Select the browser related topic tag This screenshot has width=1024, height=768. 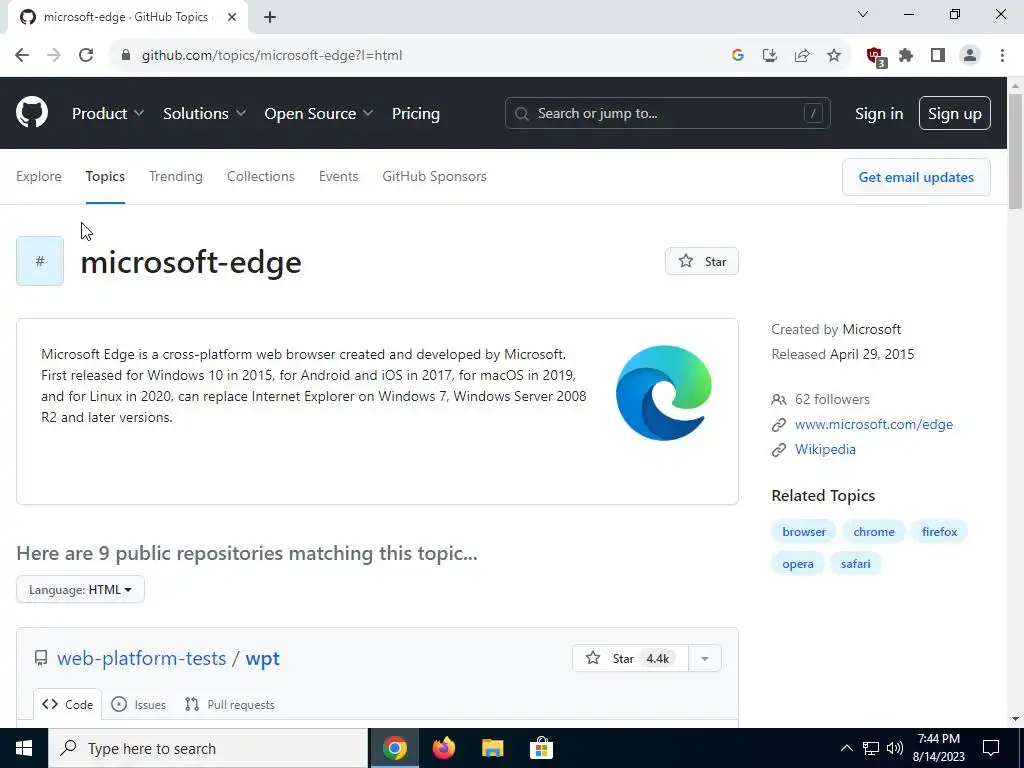pos(804,532)
